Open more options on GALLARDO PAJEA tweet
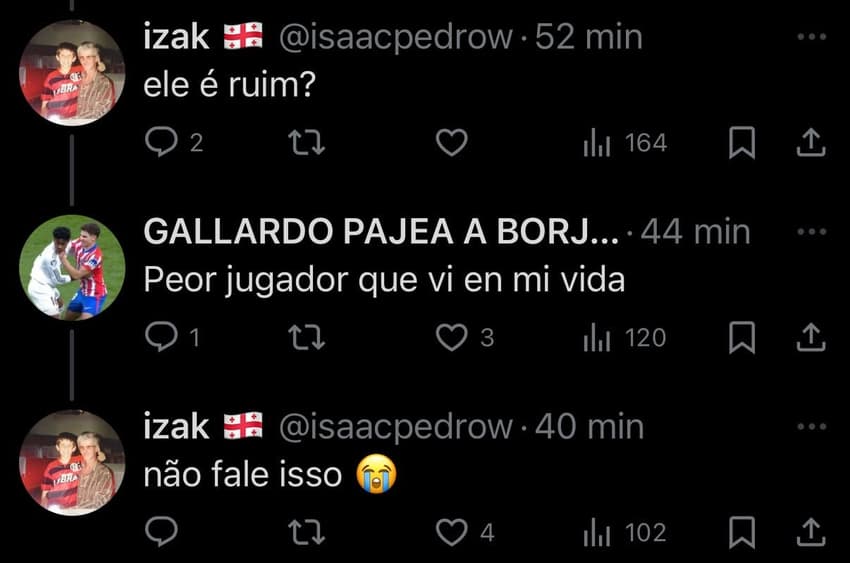The image size is (850, 563). tap(812, 231)
